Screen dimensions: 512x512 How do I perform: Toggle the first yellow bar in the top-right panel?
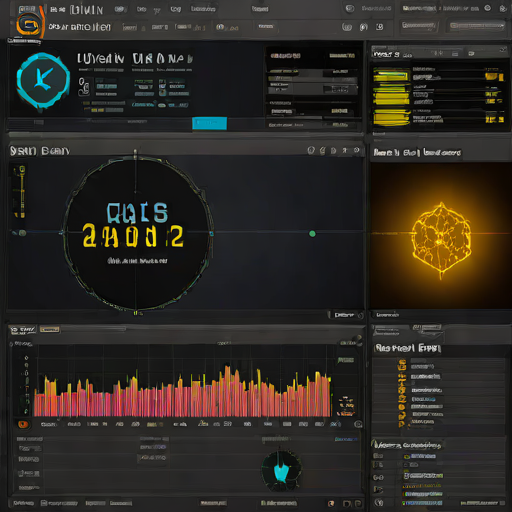(x=391, y=76)
